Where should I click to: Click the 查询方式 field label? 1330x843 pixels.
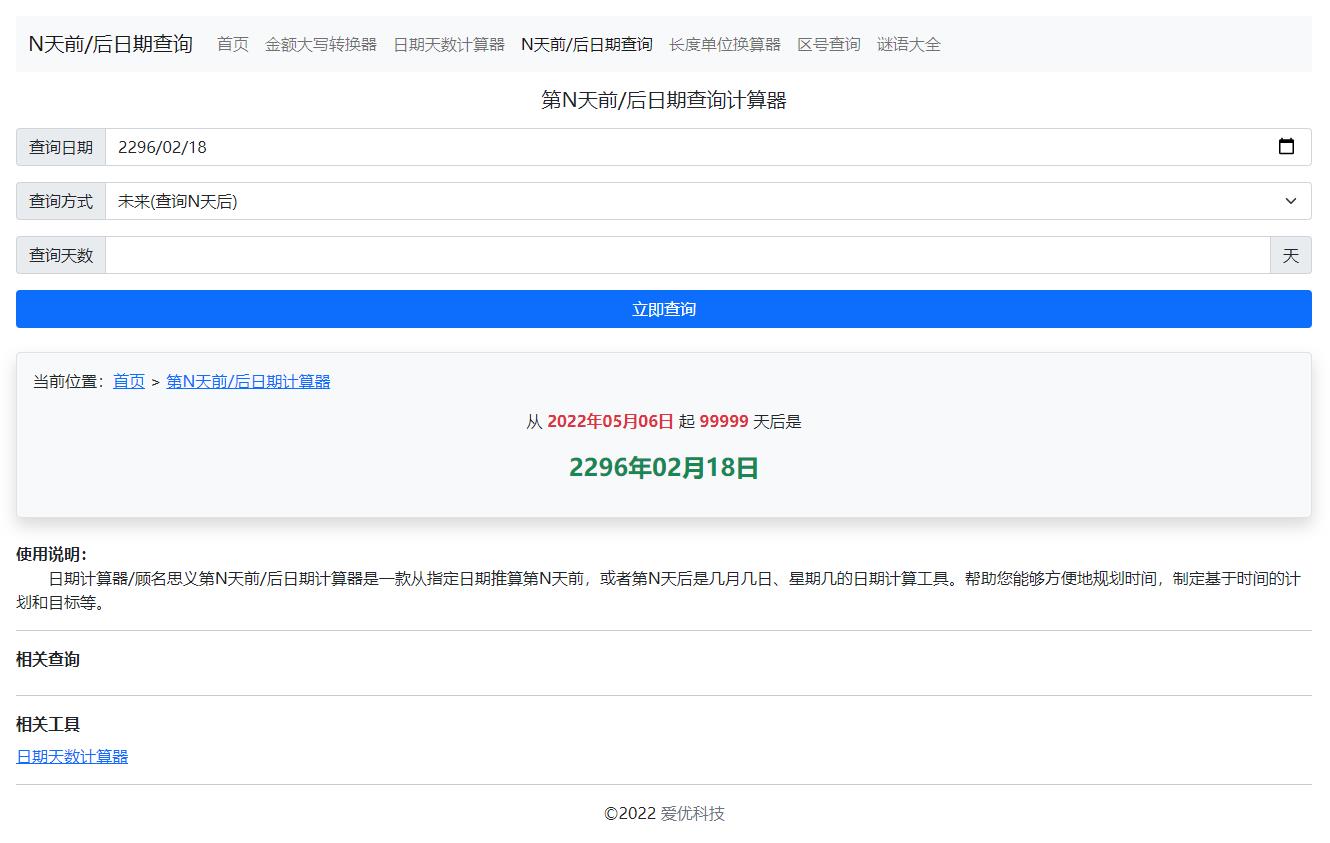(x=61, y=201)
